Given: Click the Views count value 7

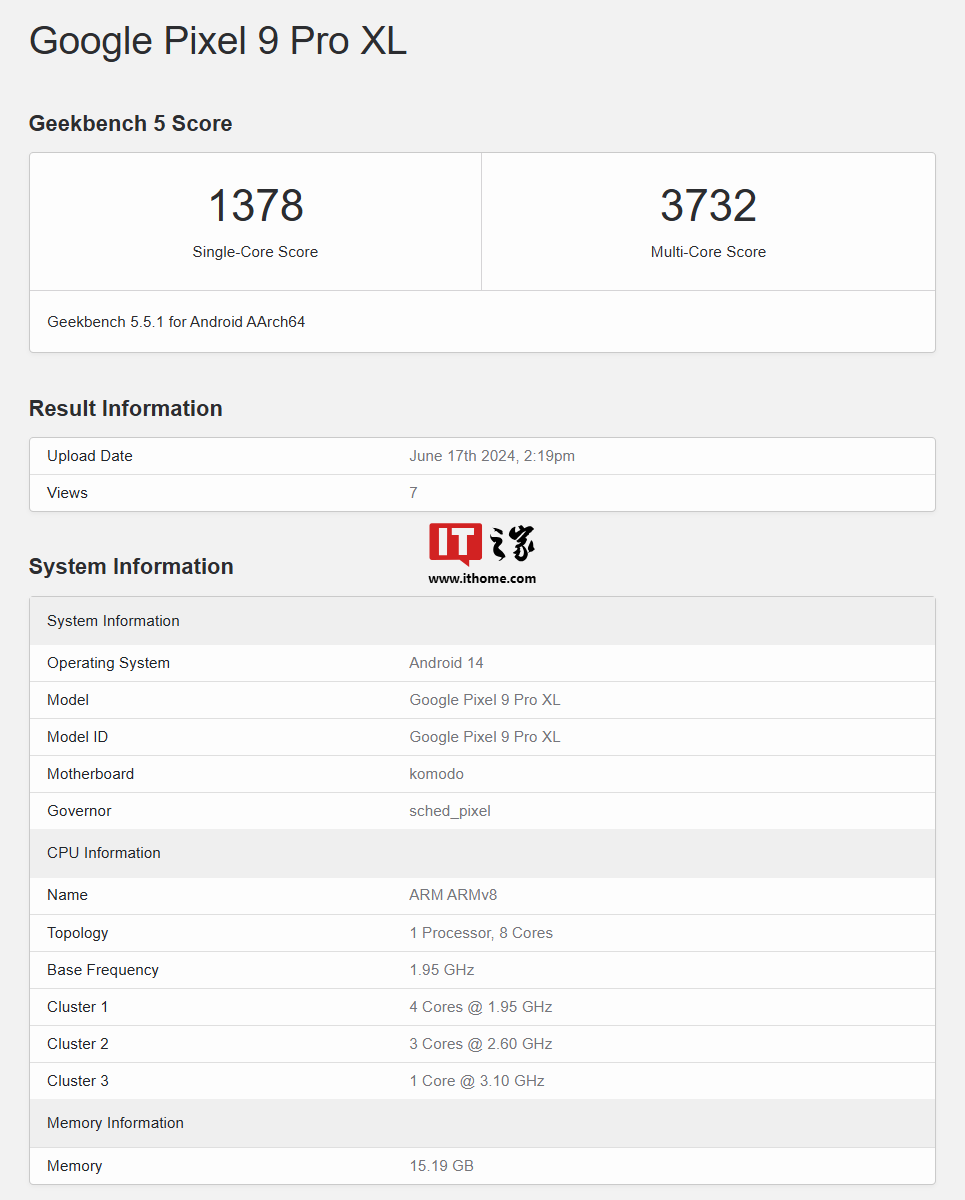Looking at the screenshot, I should coord(413,493).
